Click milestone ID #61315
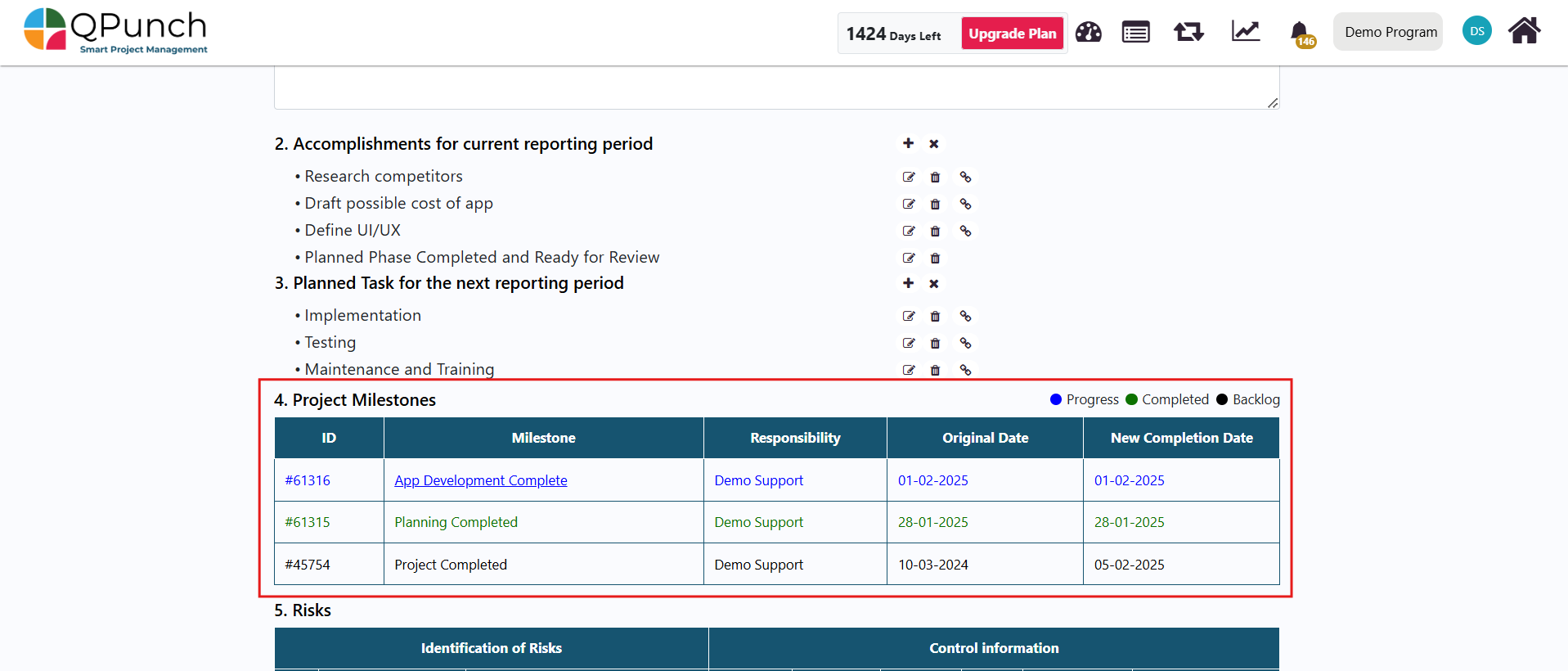Viewport: 1568px width, 671px height. tap(308, 522)
